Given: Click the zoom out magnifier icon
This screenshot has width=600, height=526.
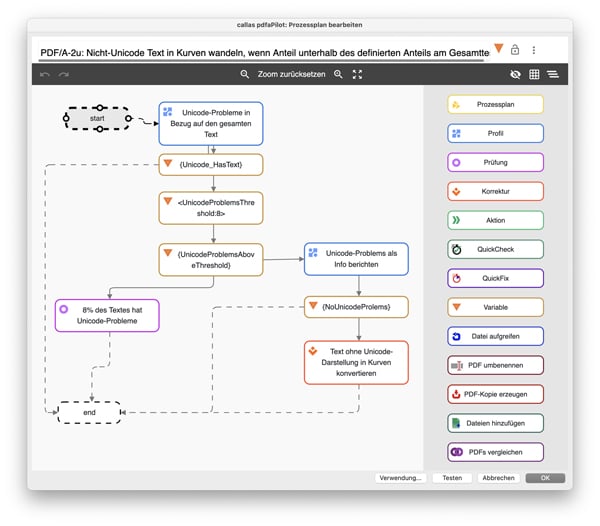Looking at the screenshot, I should tap(245, 74).
